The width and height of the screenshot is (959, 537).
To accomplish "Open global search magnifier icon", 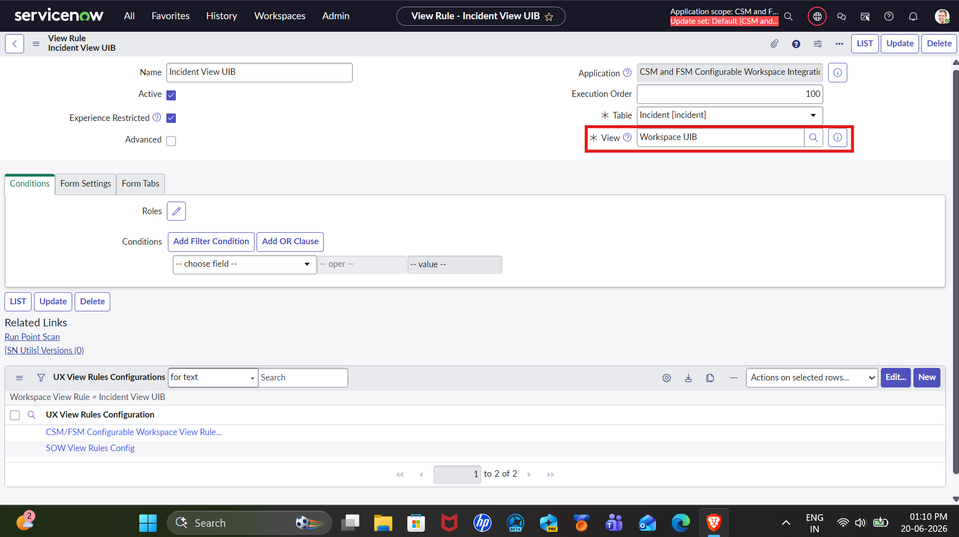I will tap(788, 17).
